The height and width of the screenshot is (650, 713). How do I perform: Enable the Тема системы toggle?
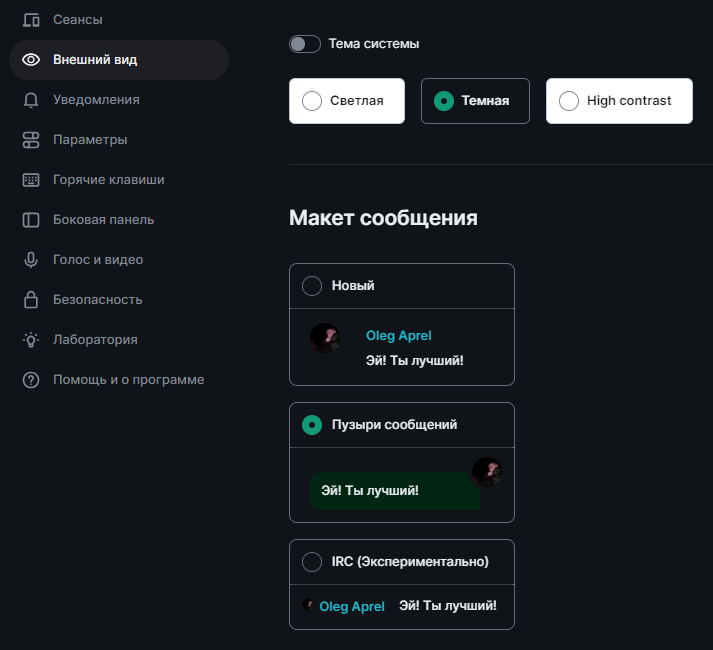point(305,44)
